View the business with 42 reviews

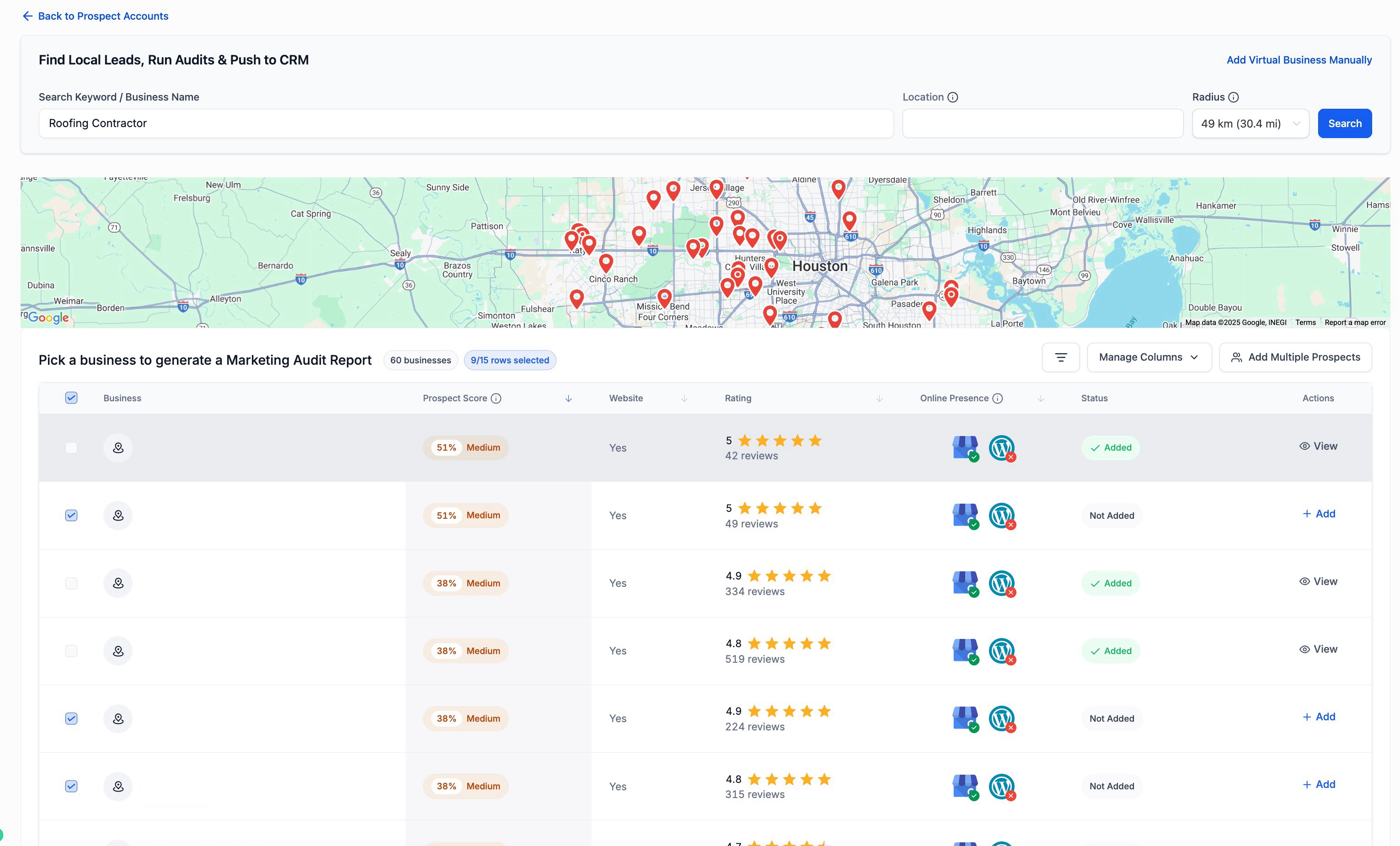point(1318,446)
